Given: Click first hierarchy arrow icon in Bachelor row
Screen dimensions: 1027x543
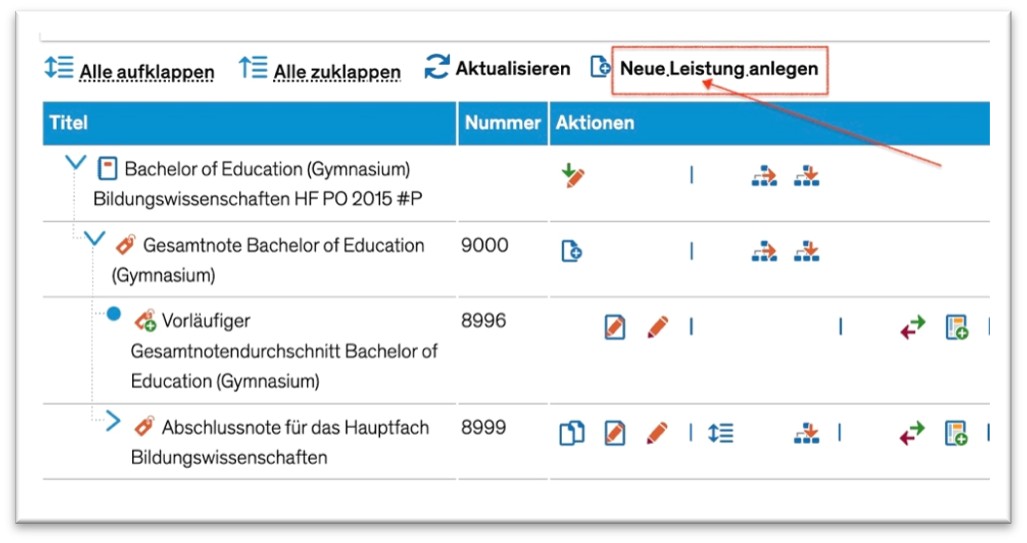Looking at the screenshot, I should [764, 176].
